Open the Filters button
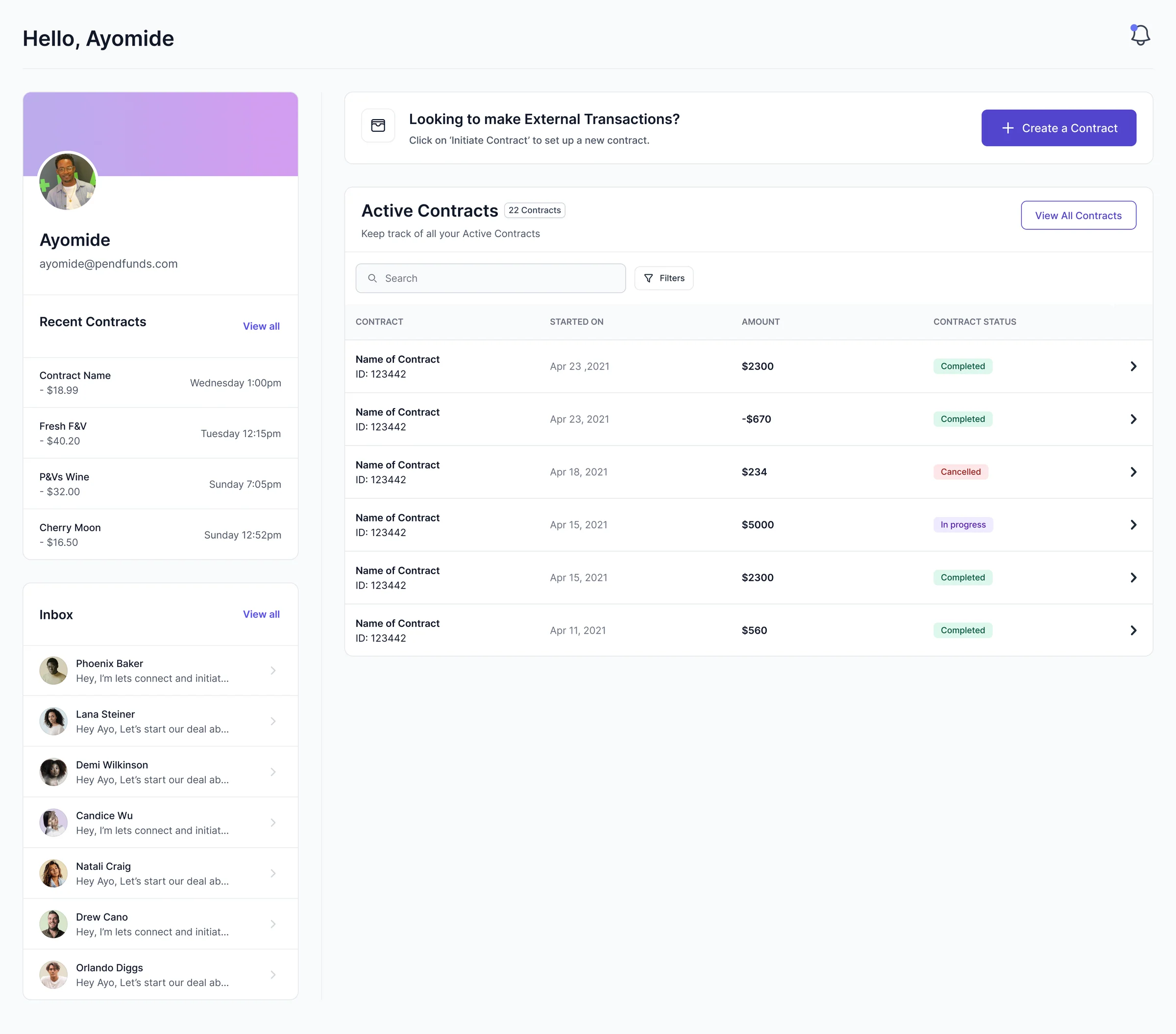 664,278
